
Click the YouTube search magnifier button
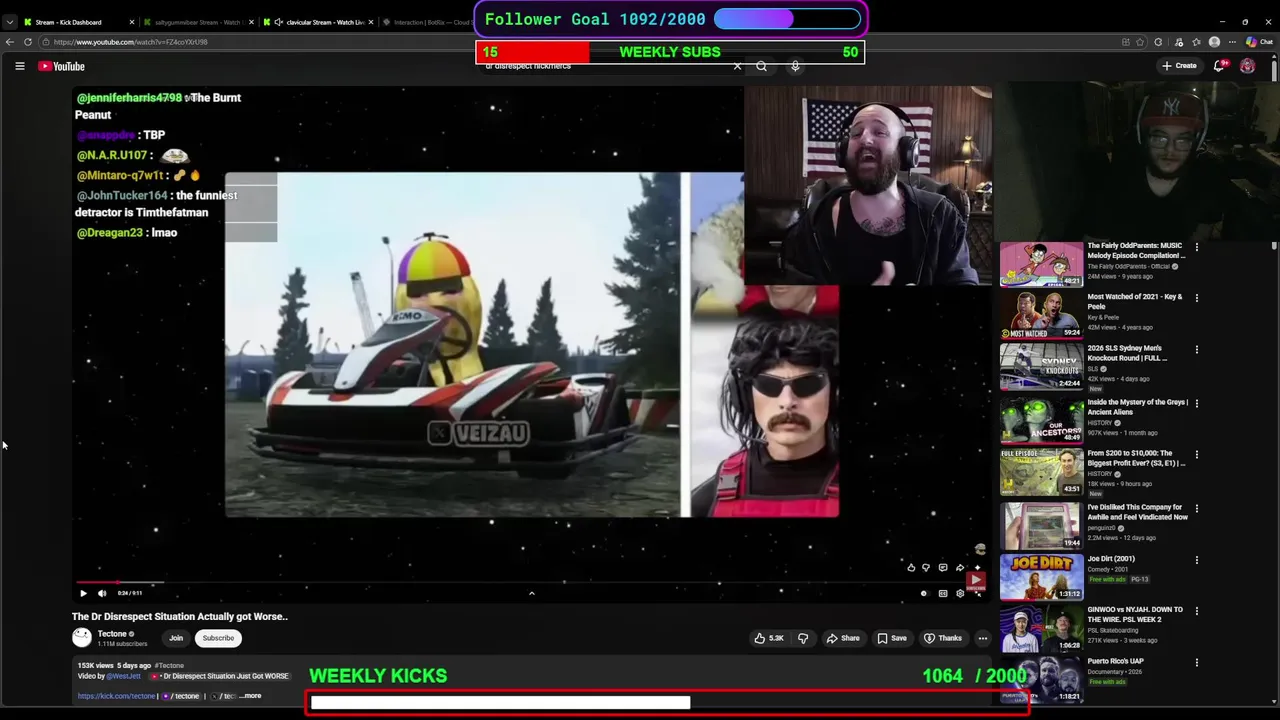tap(762, 66)
